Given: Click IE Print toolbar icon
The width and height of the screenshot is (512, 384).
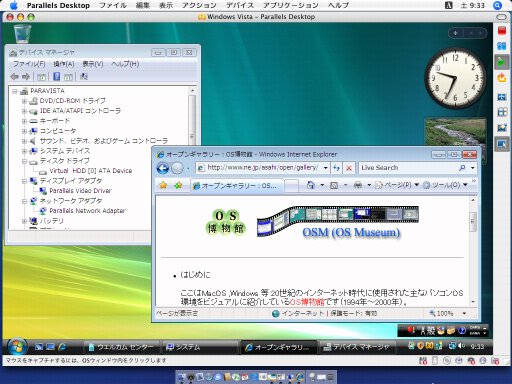Looking at the screenshot, I should (358, 185).
